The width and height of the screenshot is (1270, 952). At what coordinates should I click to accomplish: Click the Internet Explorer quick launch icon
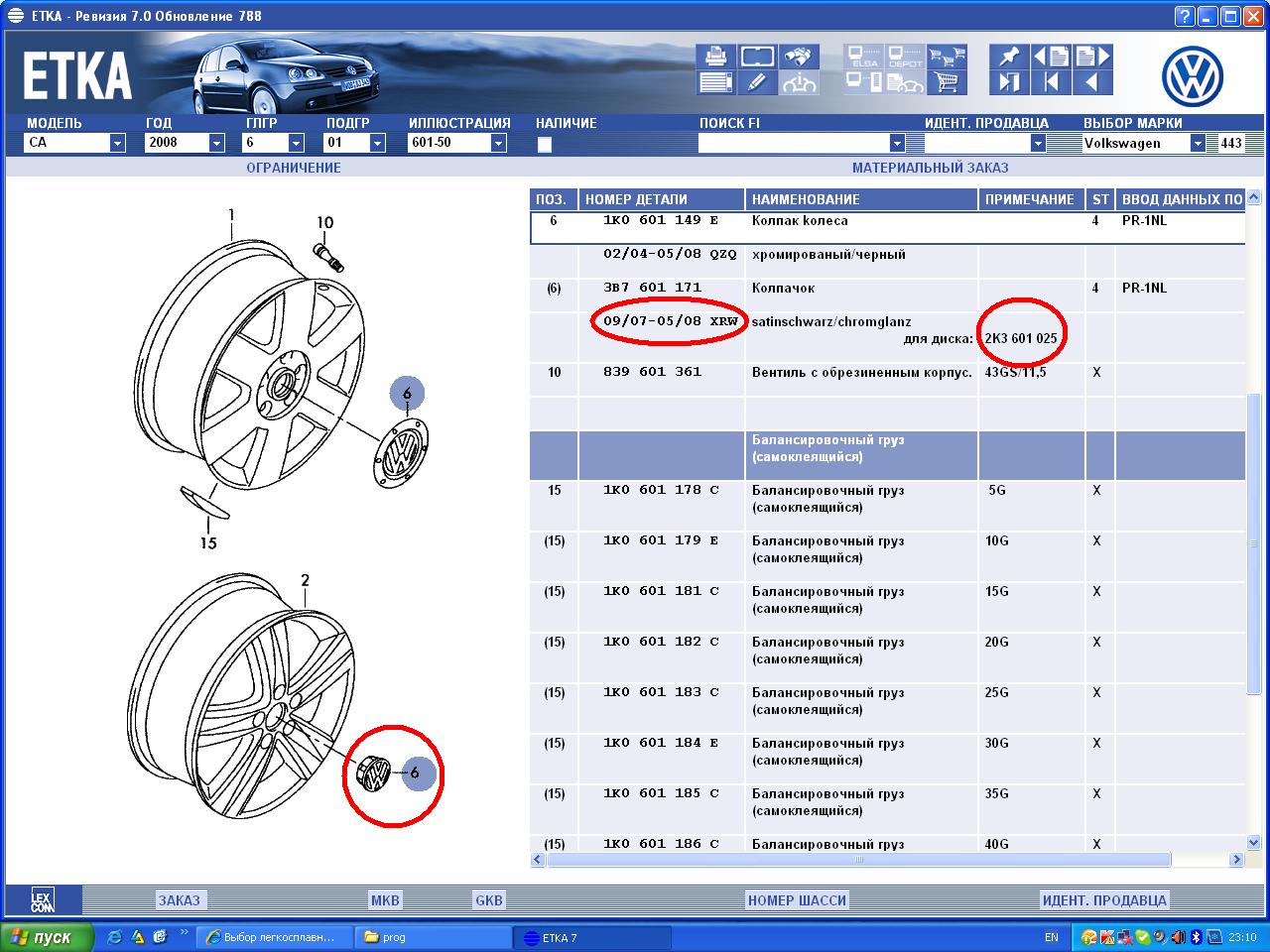click(115, 936)
